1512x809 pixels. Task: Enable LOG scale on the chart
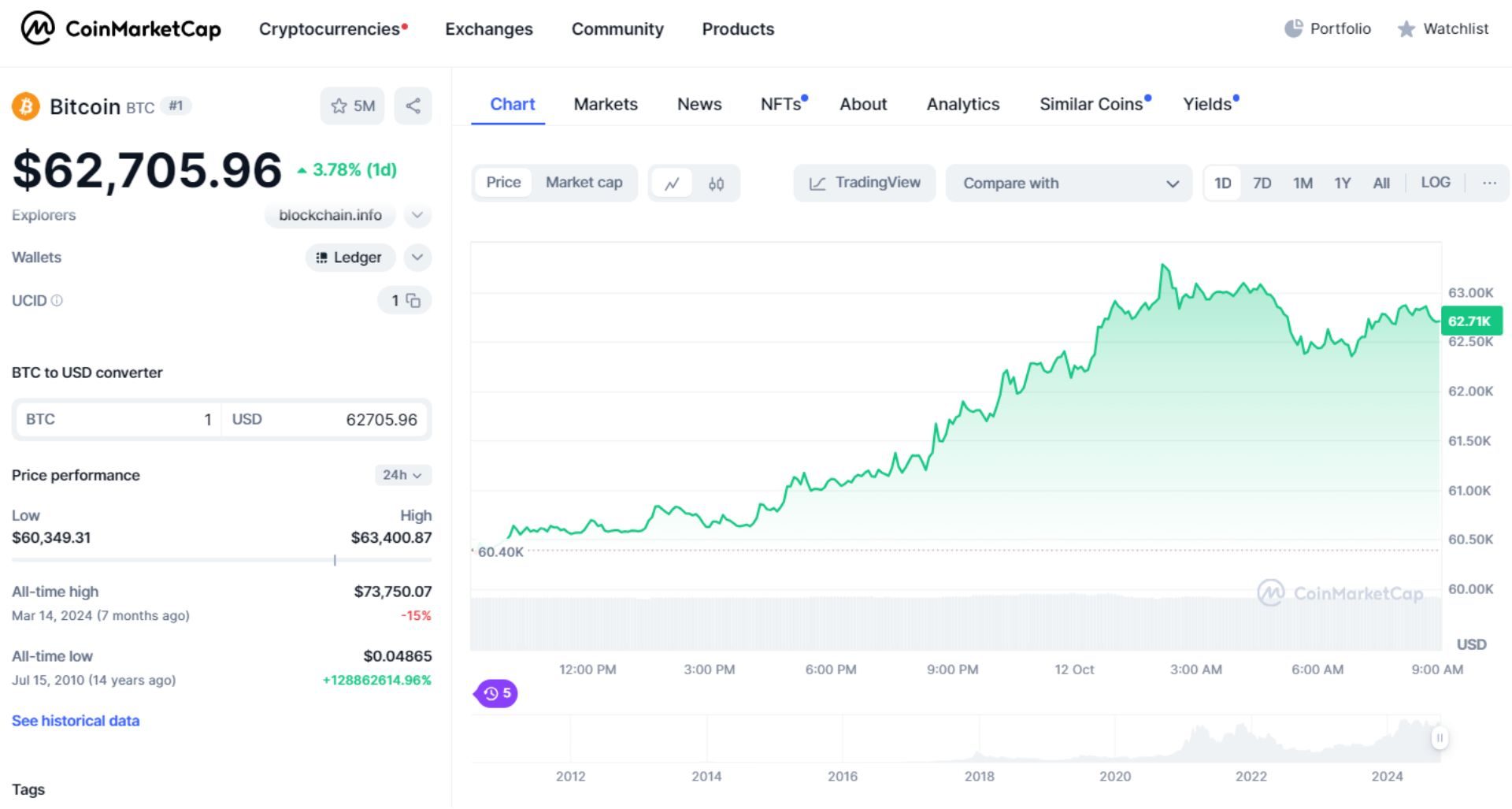[1436, 182]
